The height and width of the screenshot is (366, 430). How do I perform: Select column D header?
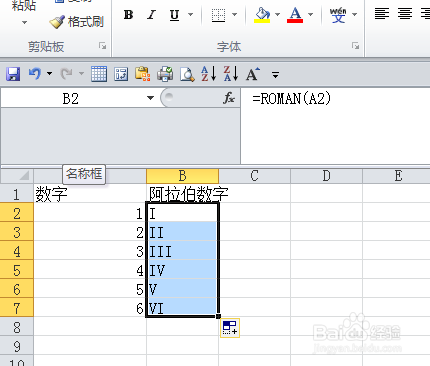click(326, 176)
